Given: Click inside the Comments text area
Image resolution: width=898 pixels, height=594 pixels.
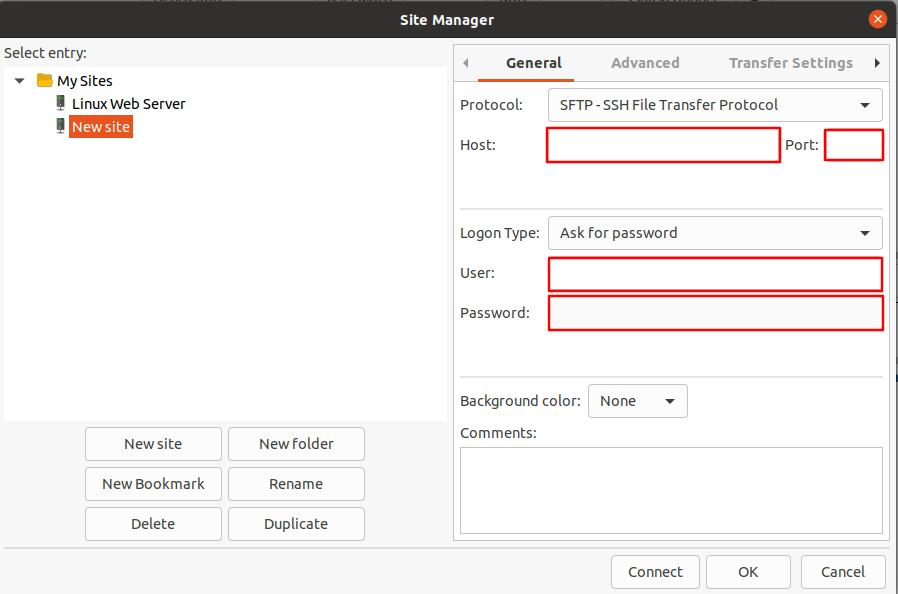Looking at the screenshot, I should (x=671, y=490).
